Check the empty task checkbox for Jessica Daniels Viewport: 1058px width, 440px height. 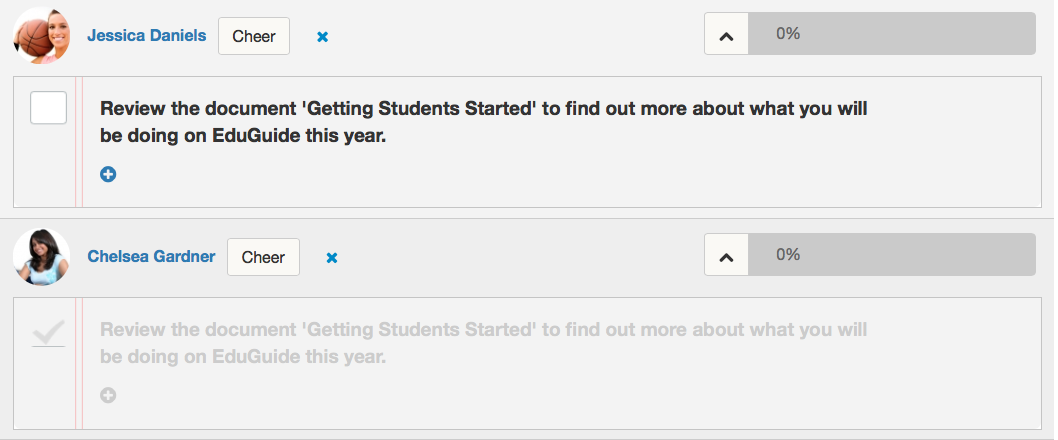click(x=49, y=108)
